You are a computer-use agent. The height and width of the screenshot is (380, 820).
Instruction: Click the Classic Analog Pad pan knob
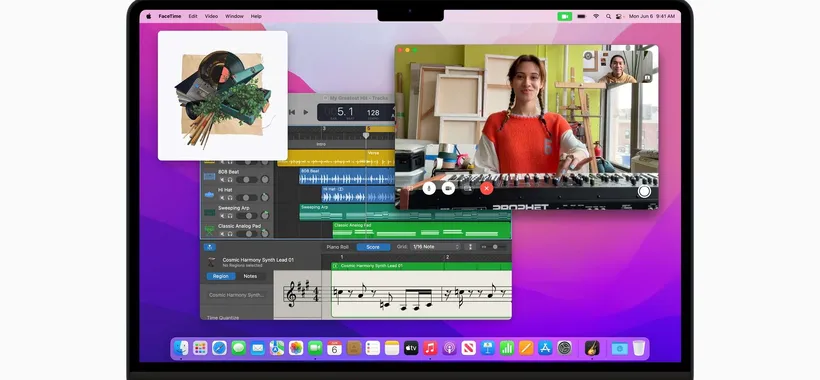(x=265, y=234)
